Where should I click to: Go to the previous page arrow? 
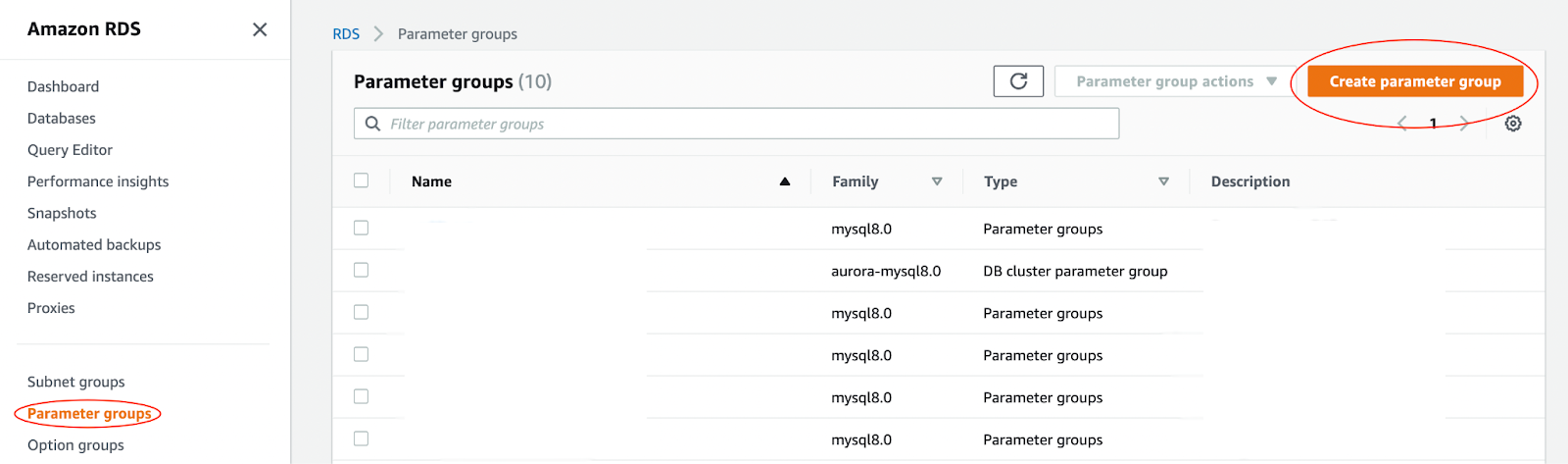pyautogui.click(x=1402, y=124)
